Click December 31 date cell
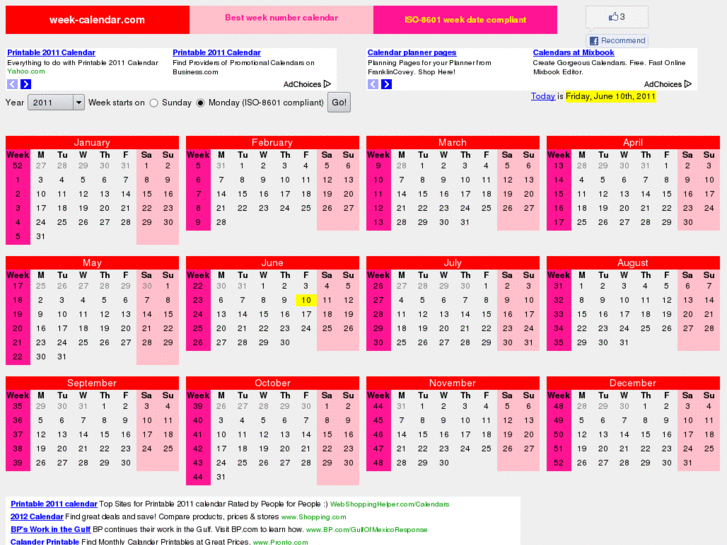This screenshot has width=727, height=545. pyautogui.click(x=688, y=462)
